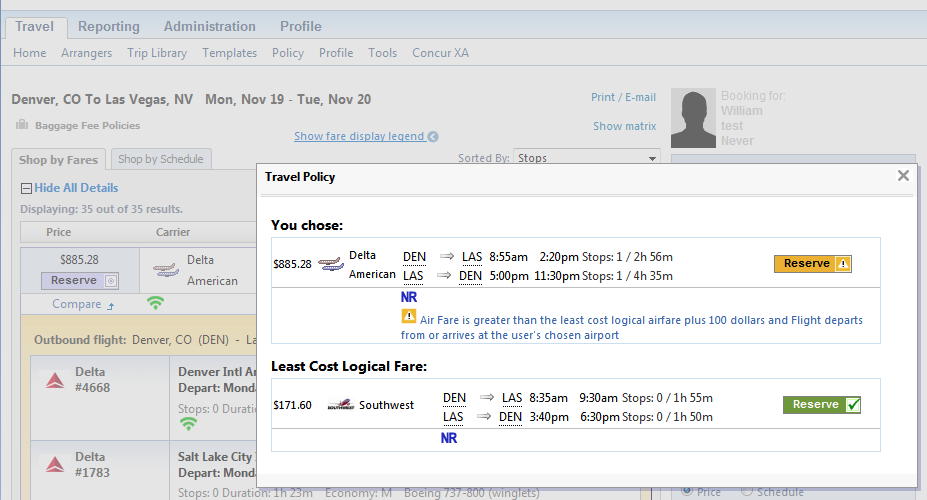Image resolution: width=927 pixels, height=500 pixels.
Task: Open the Administration top tab
Action: point(210,27)
